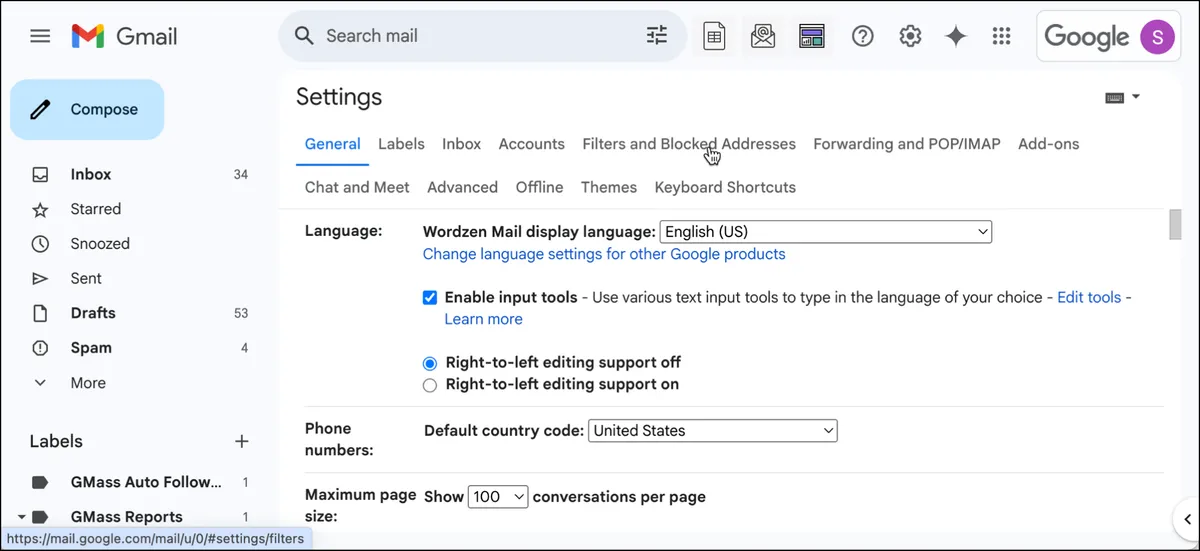Screen dimensions: 1200x551
Task: Expand the GMass Reports label arrow
Action: tap(21, 517)
